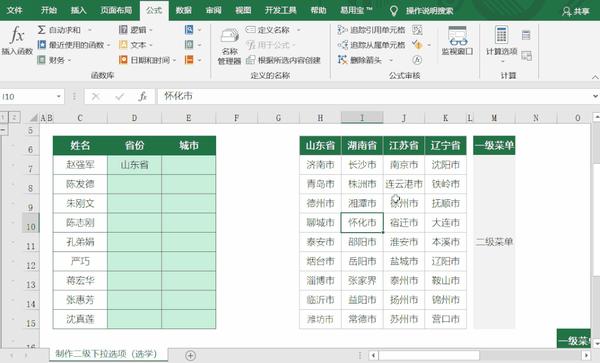Open 监视窗口 watch window

[457, 41]
